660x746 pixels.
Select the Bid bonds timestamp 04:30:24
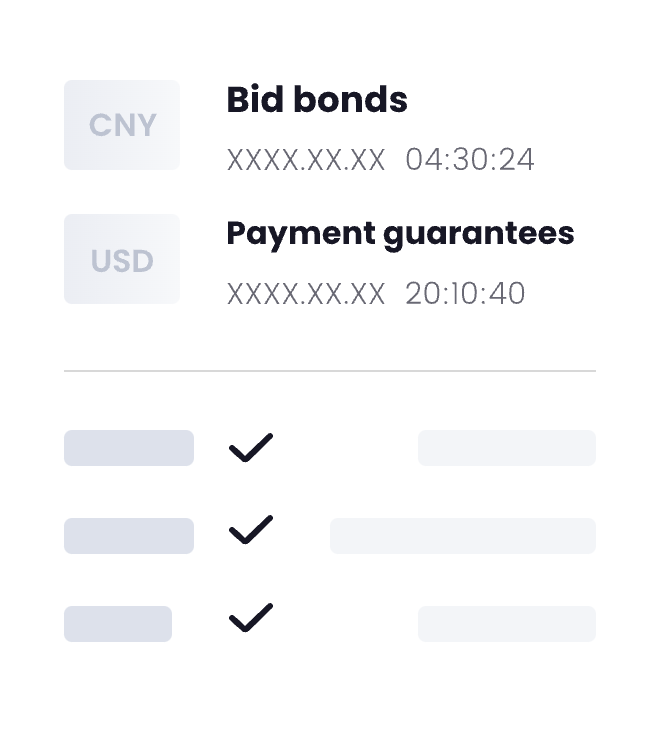tap(470, 159)
